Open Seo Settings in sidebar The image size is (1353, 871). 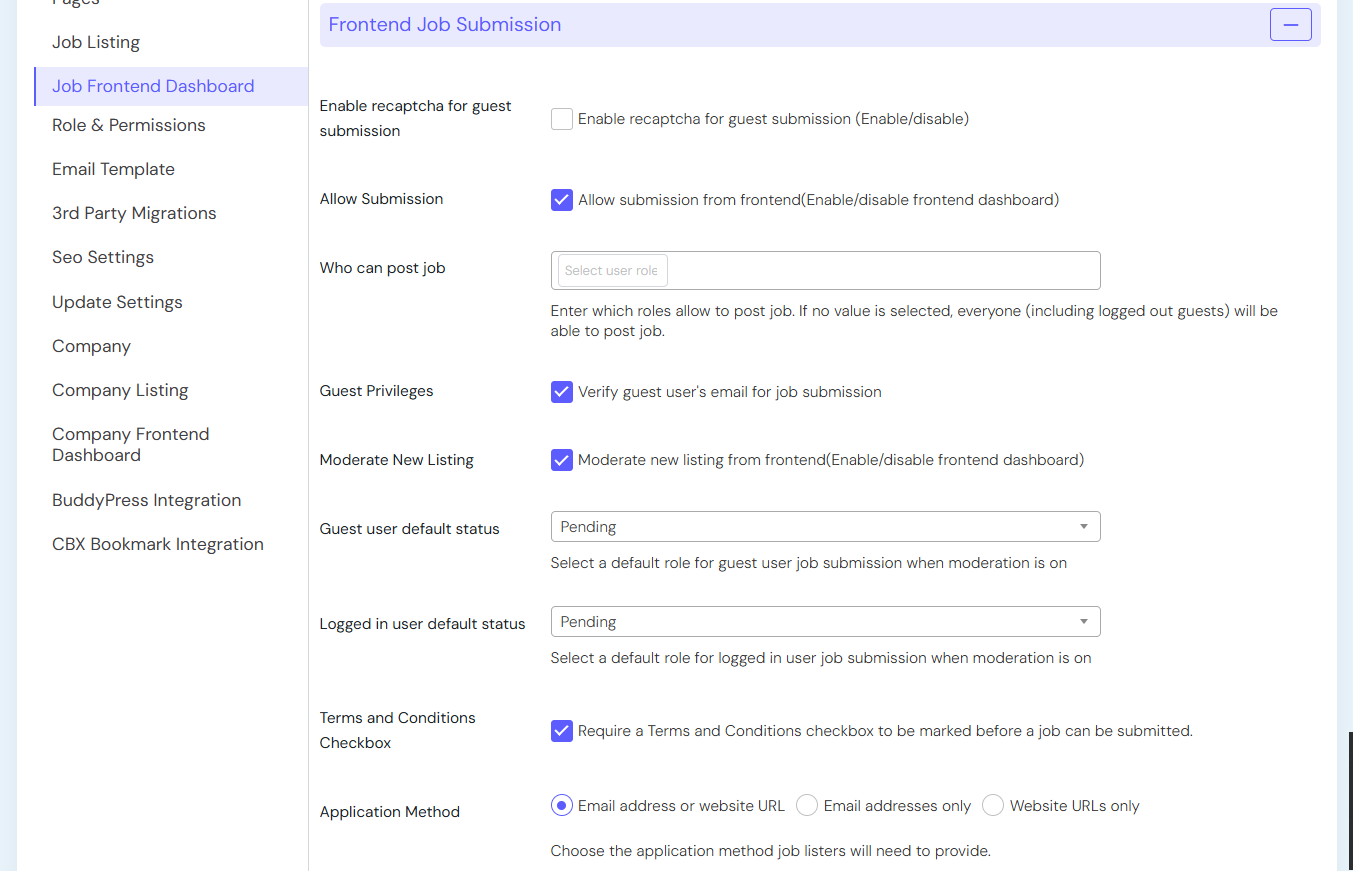(x=103, y=257)
